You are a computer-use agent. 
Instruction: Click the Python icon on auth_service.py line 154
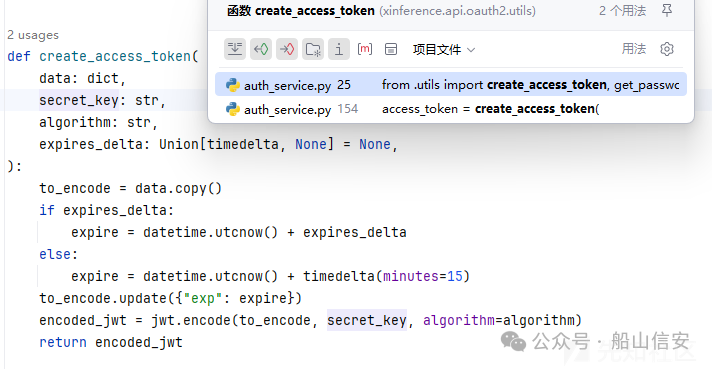point(232,109)
